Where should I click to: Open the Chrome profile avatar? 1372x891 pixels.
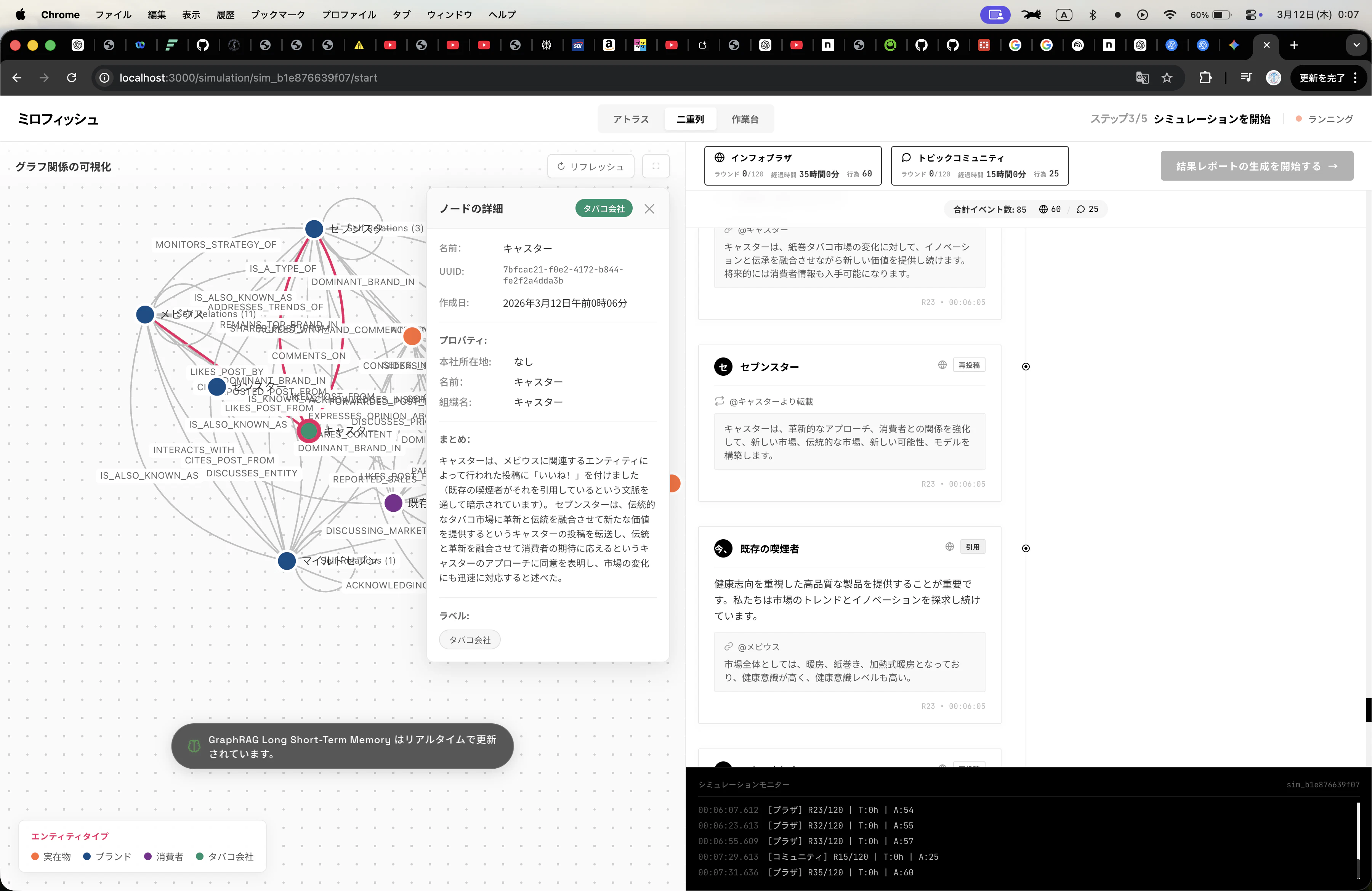click(x=1273, y=77)
